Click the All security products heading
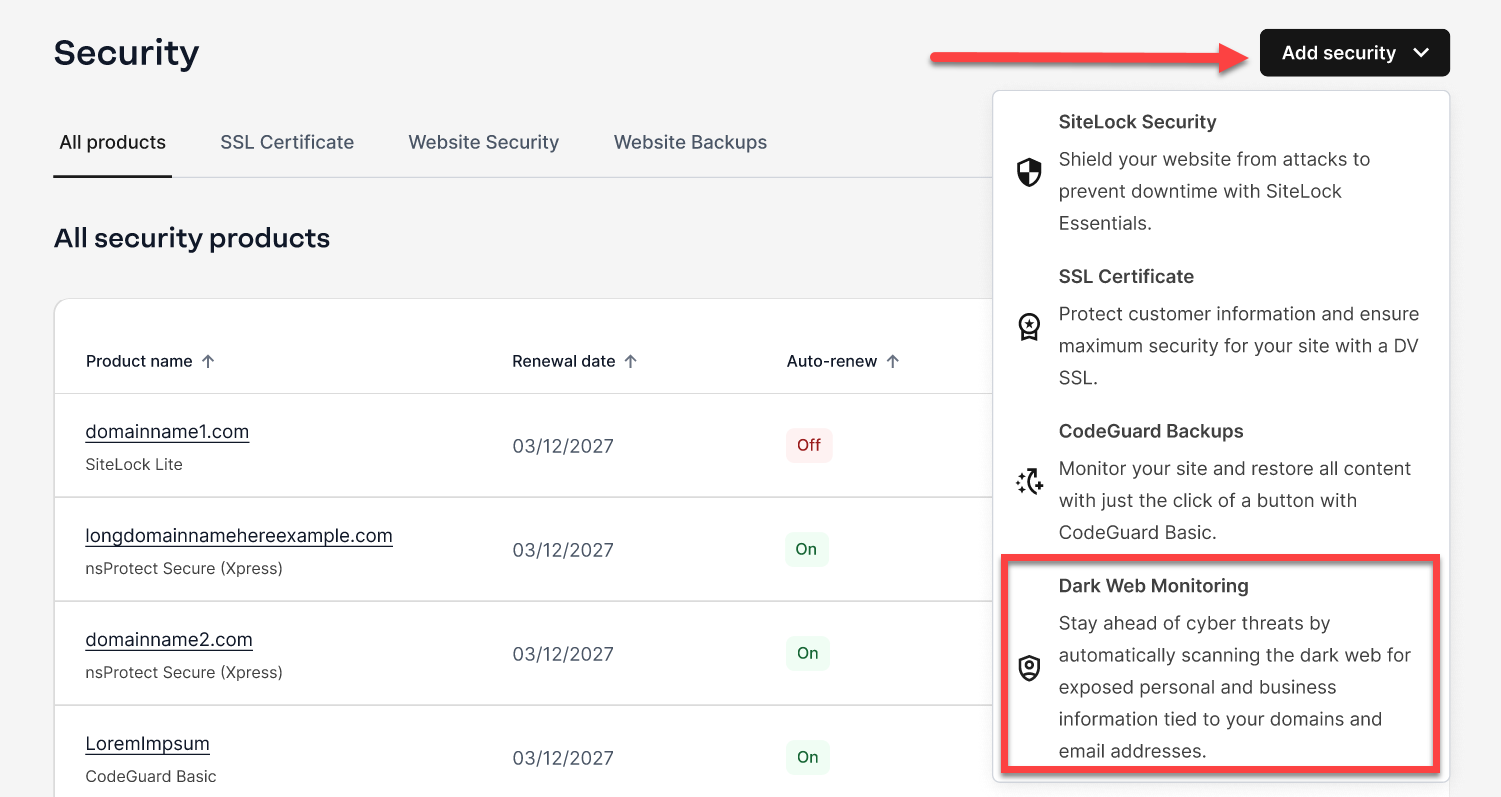 (x=192, y=238)
